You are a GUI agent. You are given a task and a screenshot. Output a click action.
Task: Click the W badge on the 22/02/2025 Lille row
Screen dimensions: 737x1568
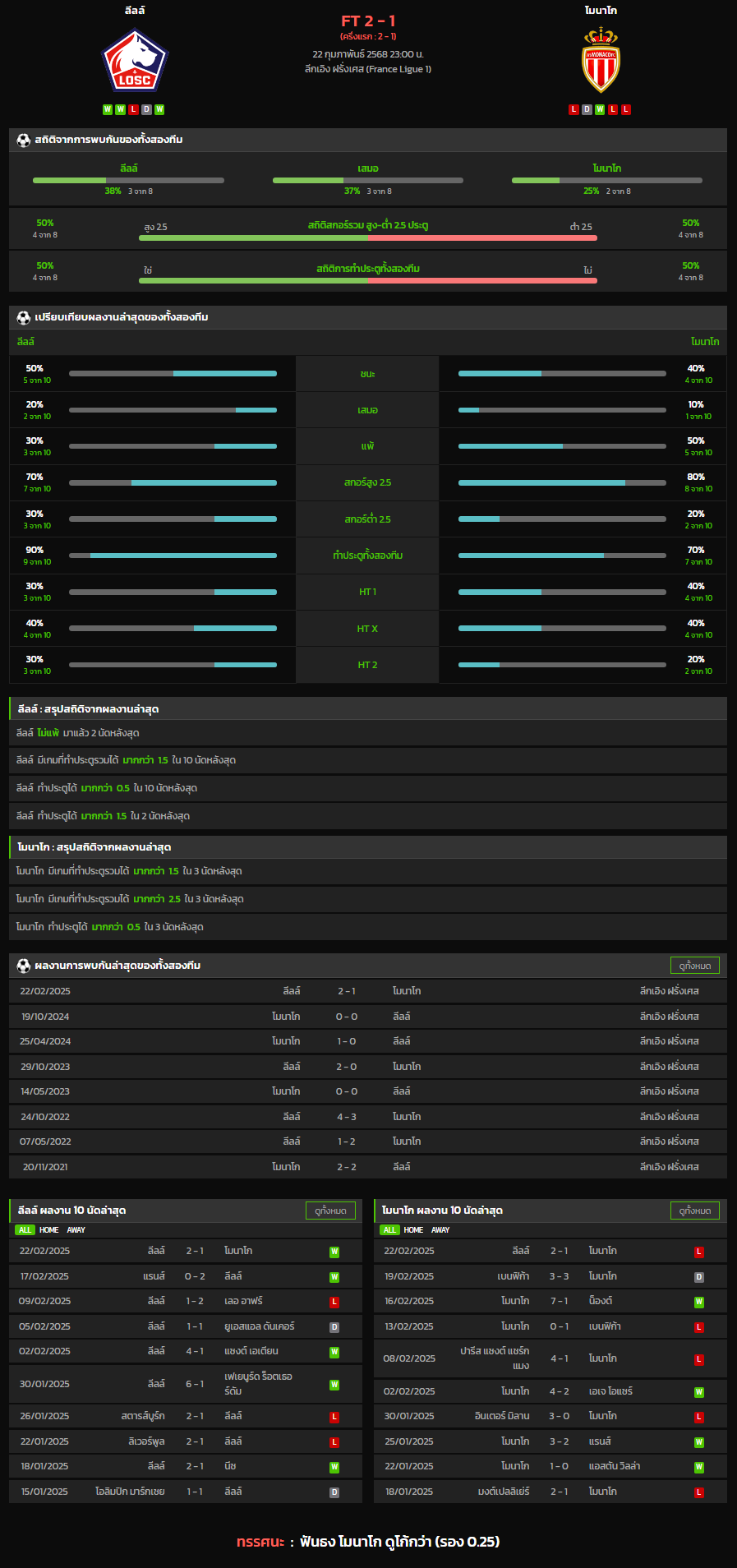(334, 1252)
